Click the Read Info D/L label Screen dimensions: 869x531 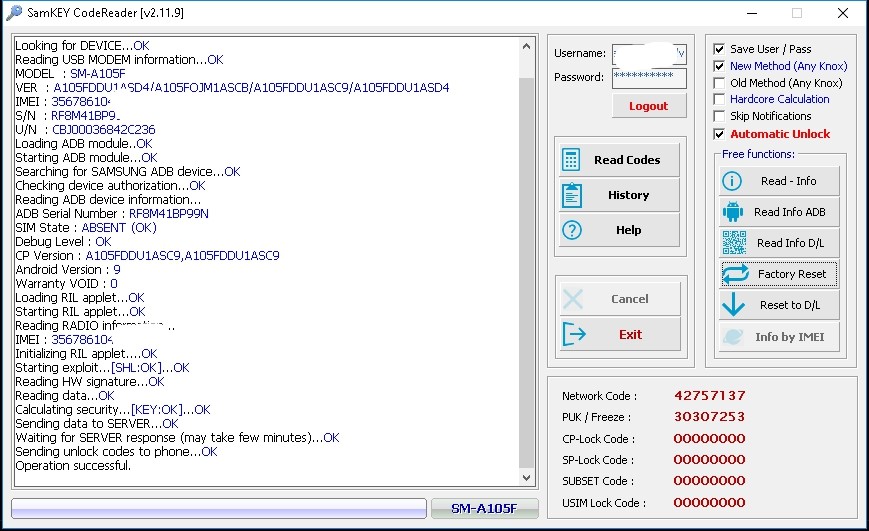[791, 243]
